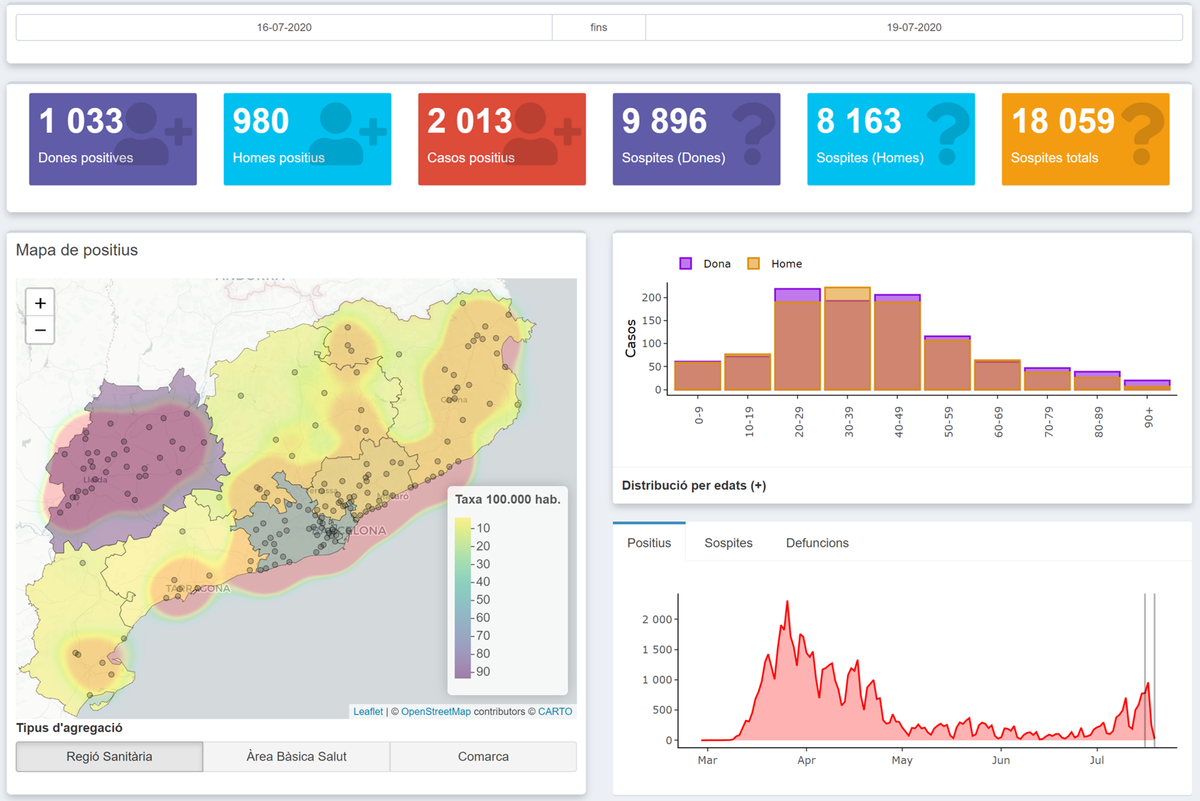Open the Defuncions tab
1200x801 pixels.
(x=817, y=542)
